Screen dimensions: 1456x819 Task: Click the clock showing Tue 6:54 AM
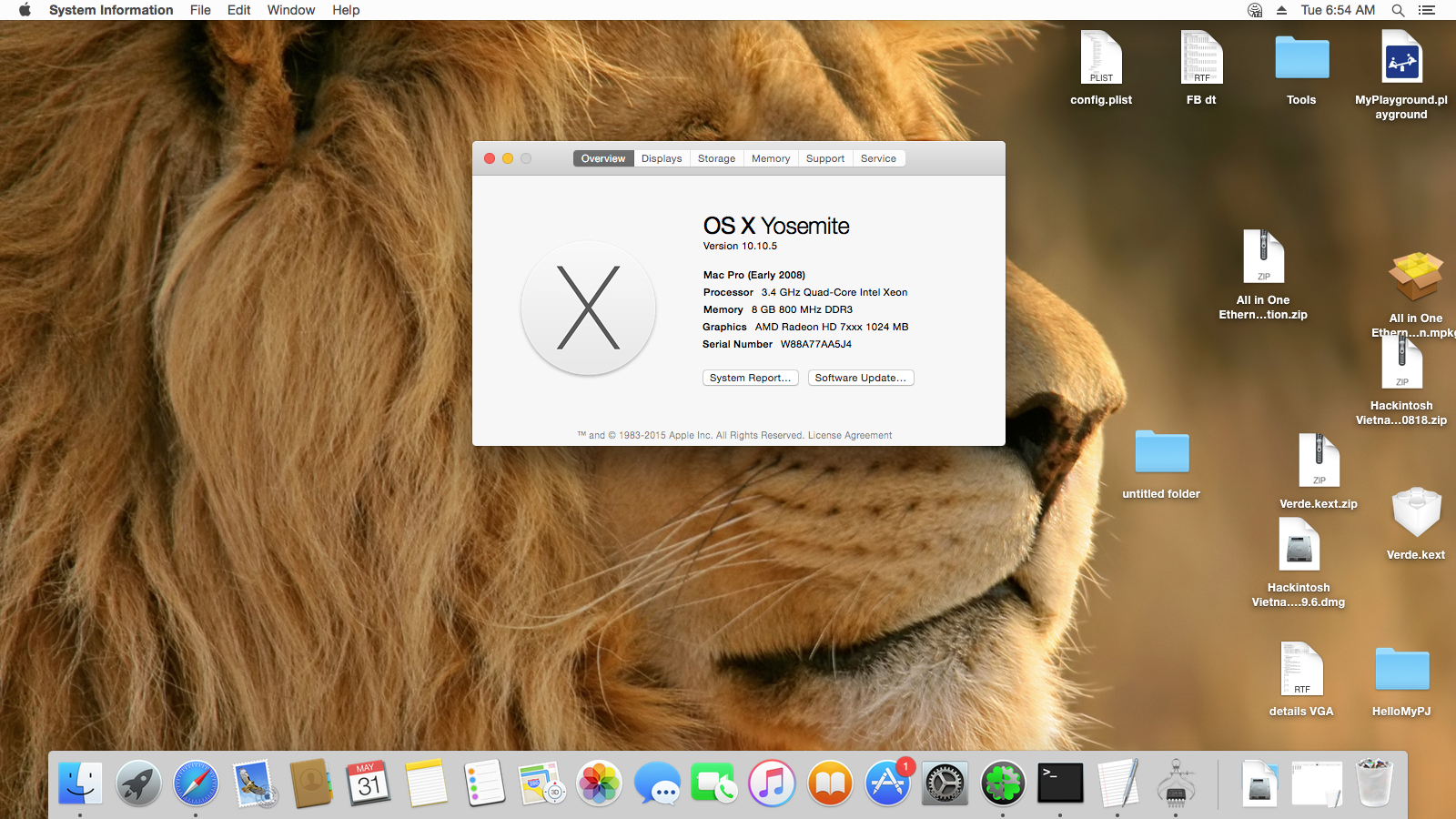tap(1338, 10)
